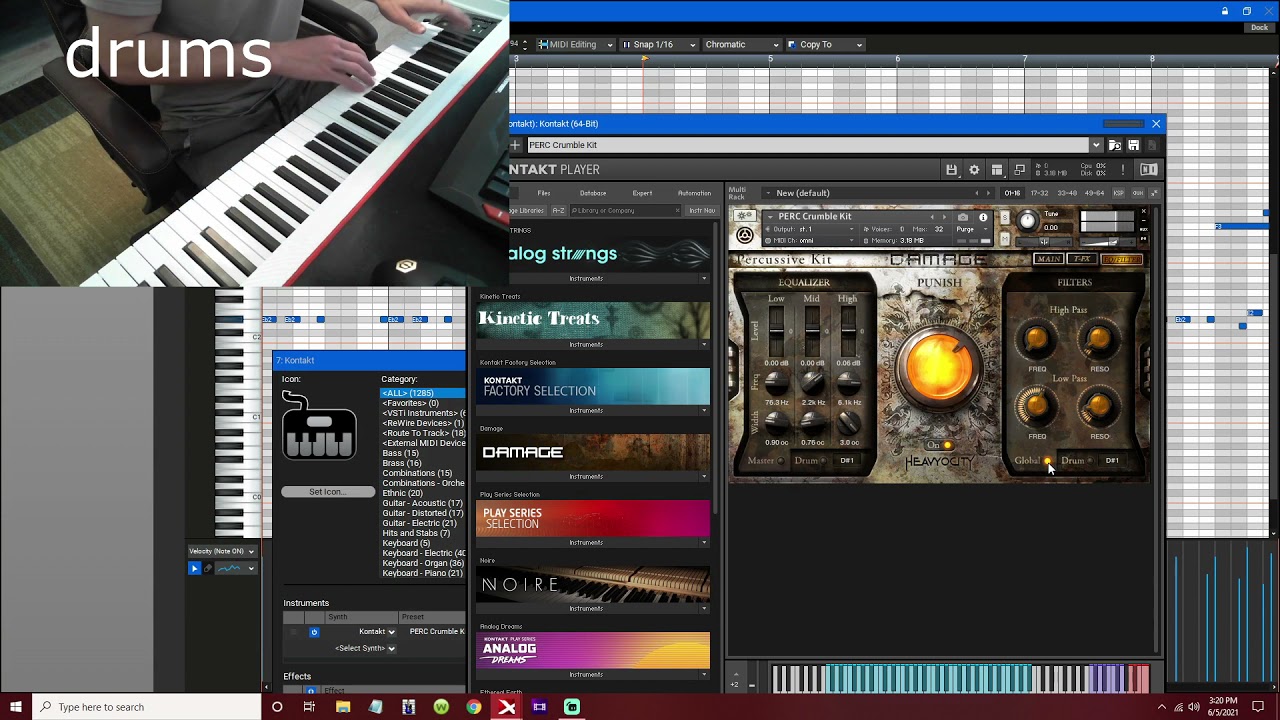The width and height of the screenshot is (1280, 720).
Task: Click the Kontakt minimize view icon
Action: [x=1019, y=170]
